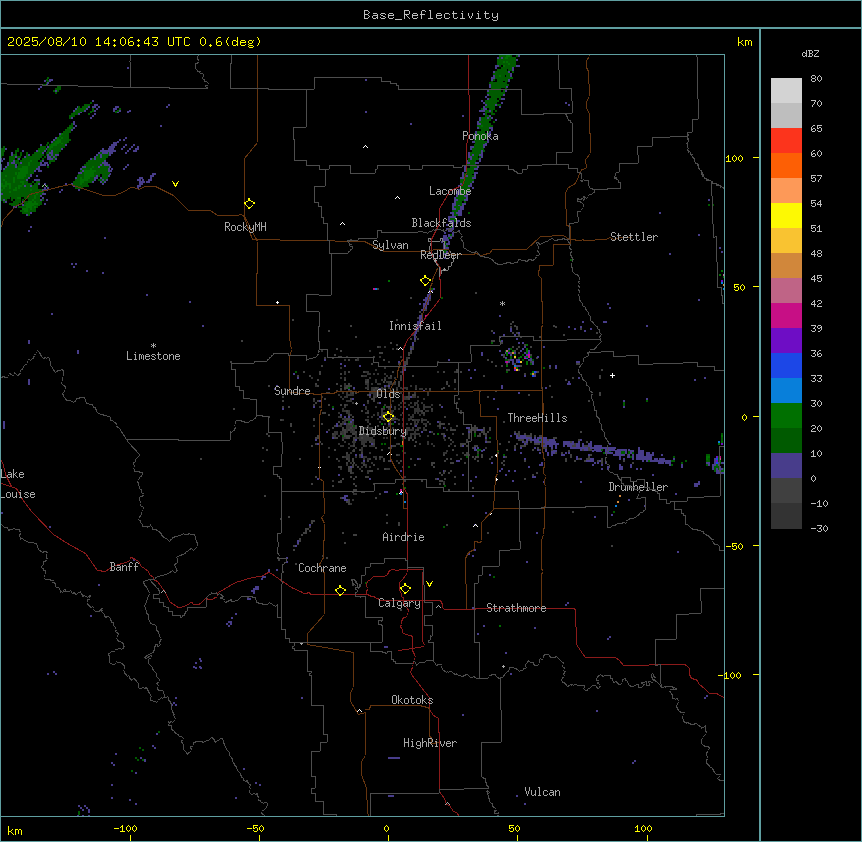Click the Limestone label

pos(153,356)
